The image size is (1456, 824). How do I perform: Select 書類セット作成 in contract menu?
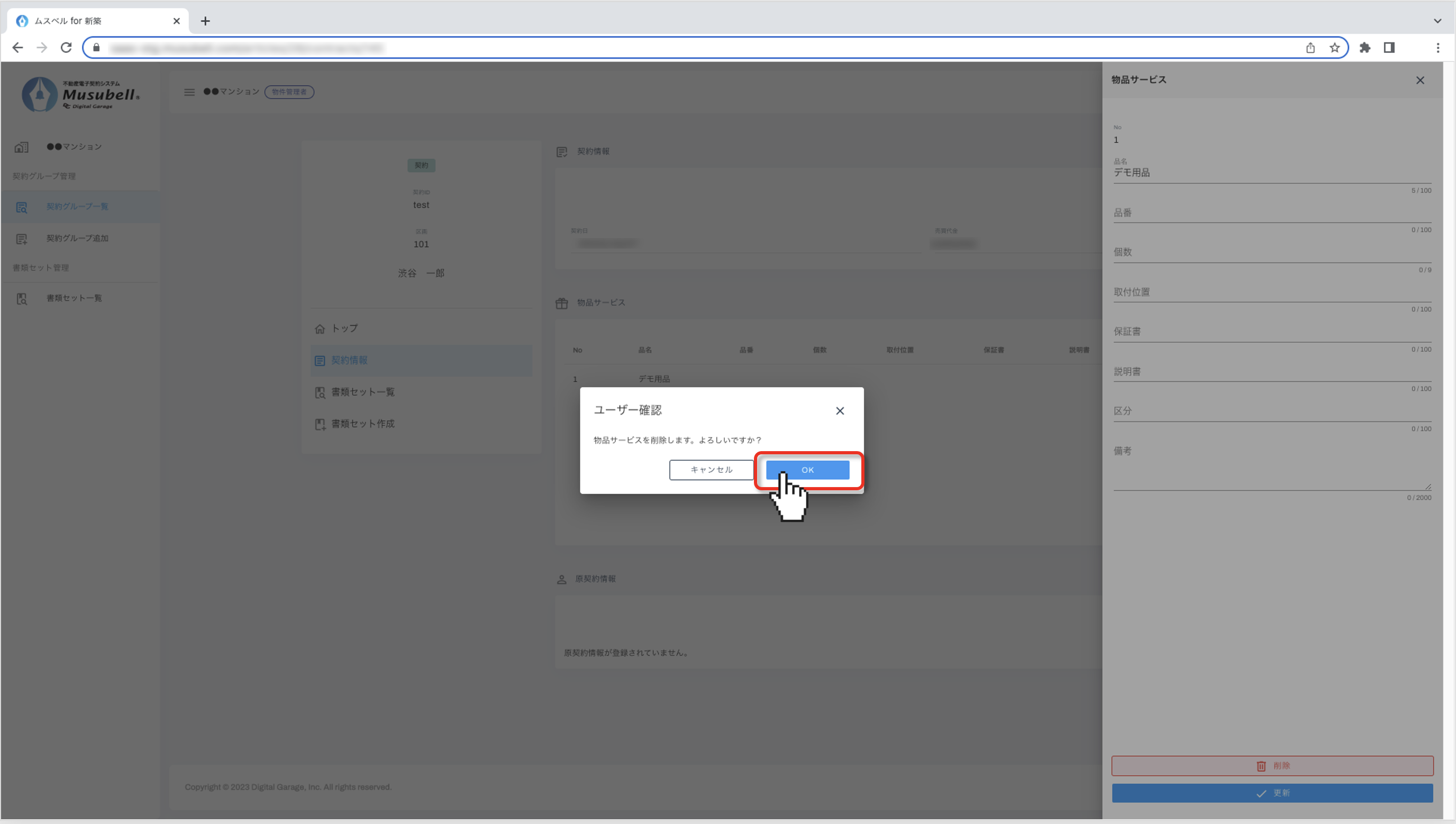362,424
